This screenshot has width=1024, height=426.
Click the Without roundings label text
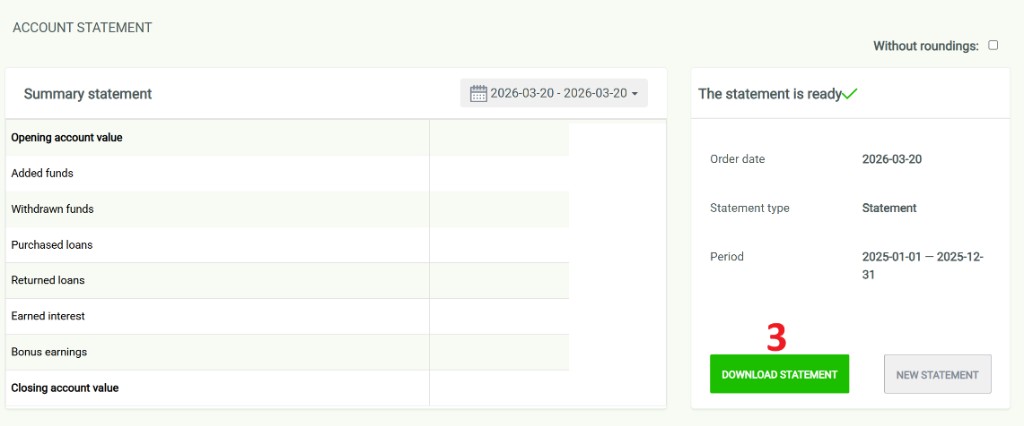[x=925, y=46]
